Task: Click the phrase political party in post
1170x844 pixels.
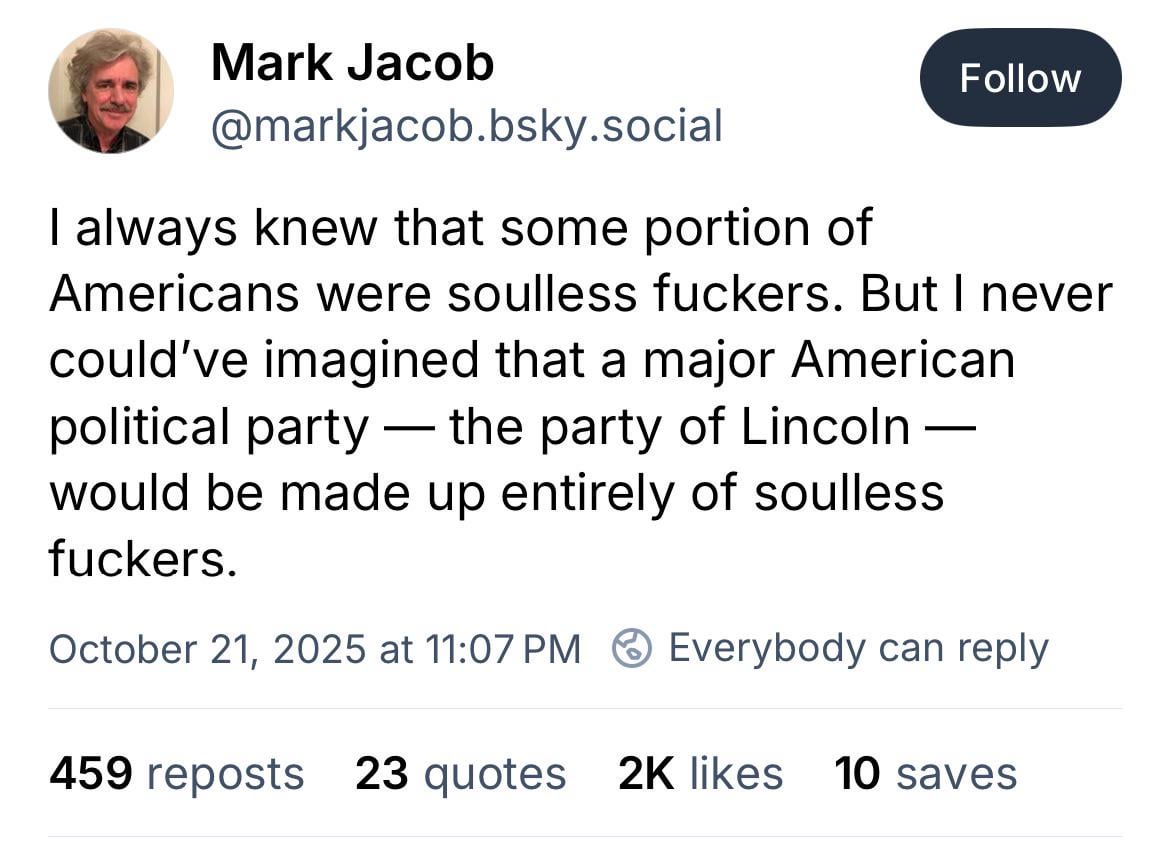Action: (209, 427)
